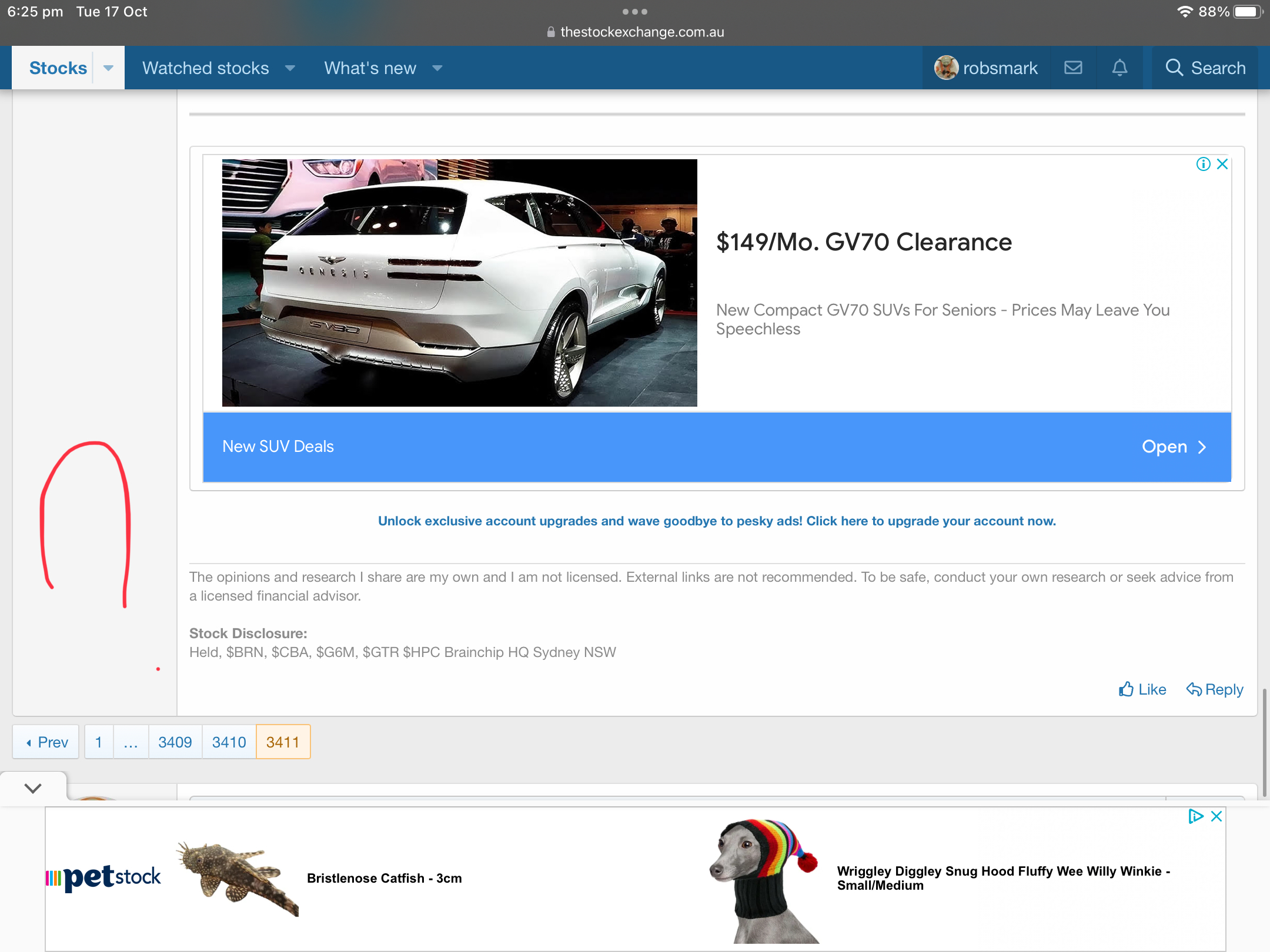
Task: Expand the Watched stocks dropdown arrow
Action: click(290, 68)
